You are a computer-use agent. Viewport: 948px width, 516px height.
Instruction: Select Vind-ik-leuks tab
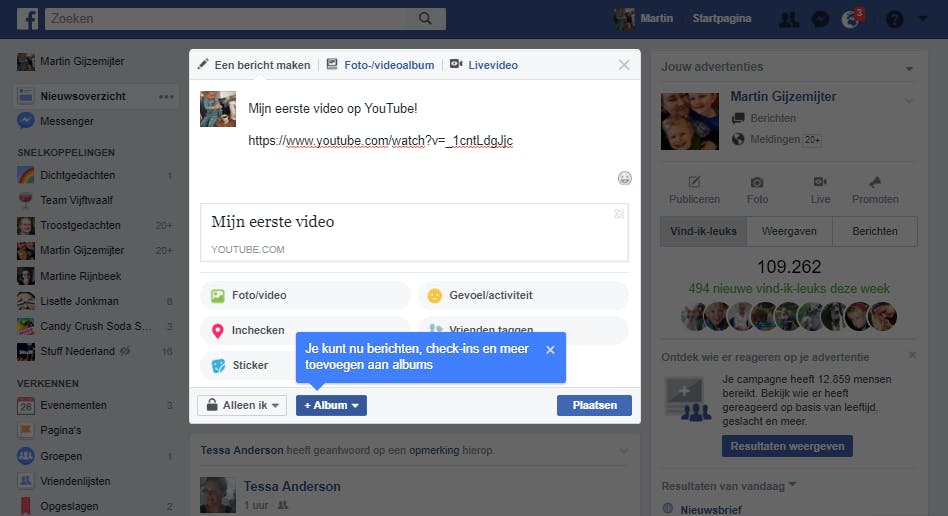click(x=704, y=231)
